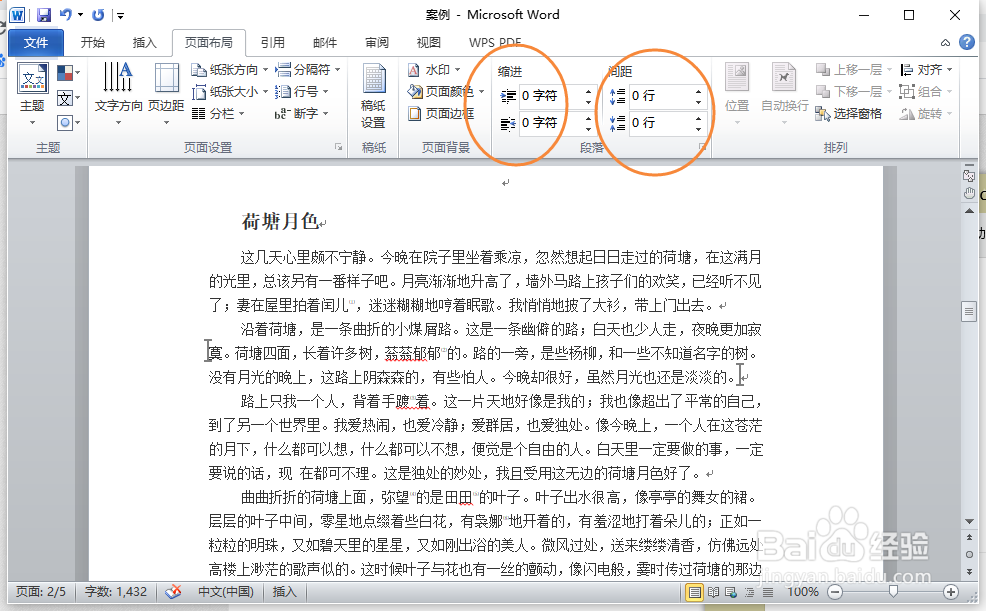Click the Save icon in quick access toolbar
The width and height of the screenshot is (986, 611).
(43, 14)
